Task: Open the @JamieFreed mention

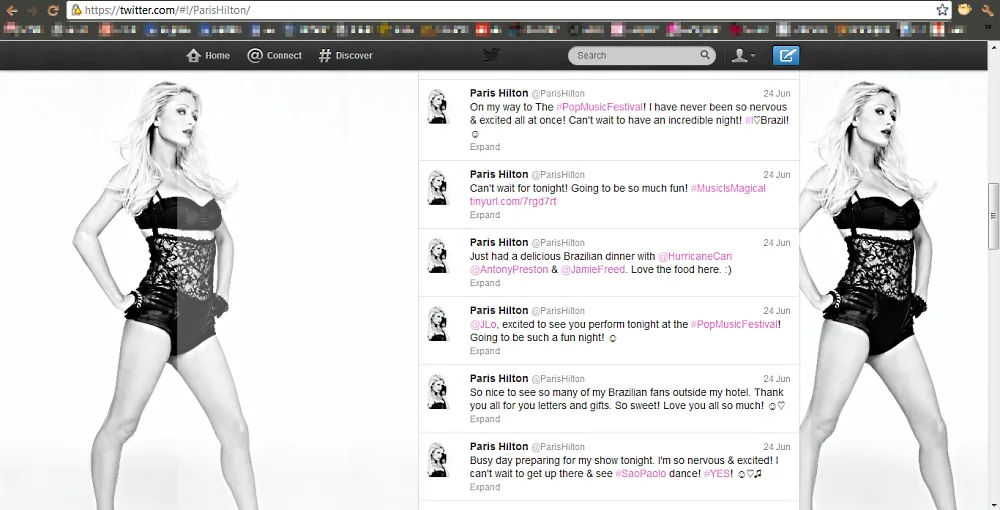Action: click(593, 270)
